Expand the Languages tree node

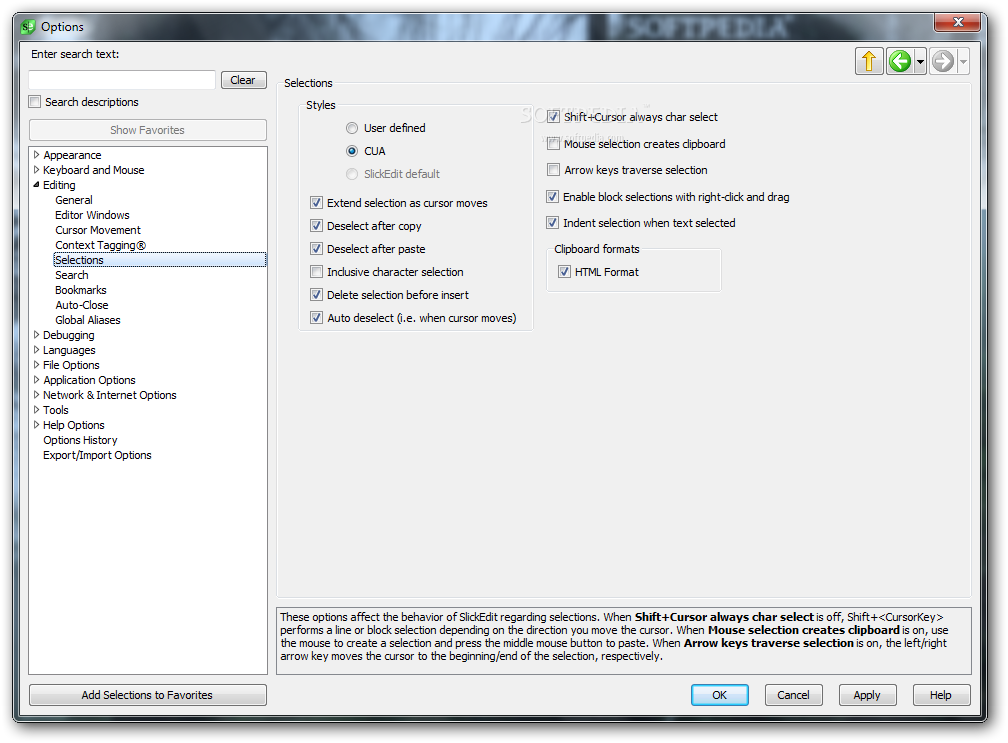pos(36,350)
